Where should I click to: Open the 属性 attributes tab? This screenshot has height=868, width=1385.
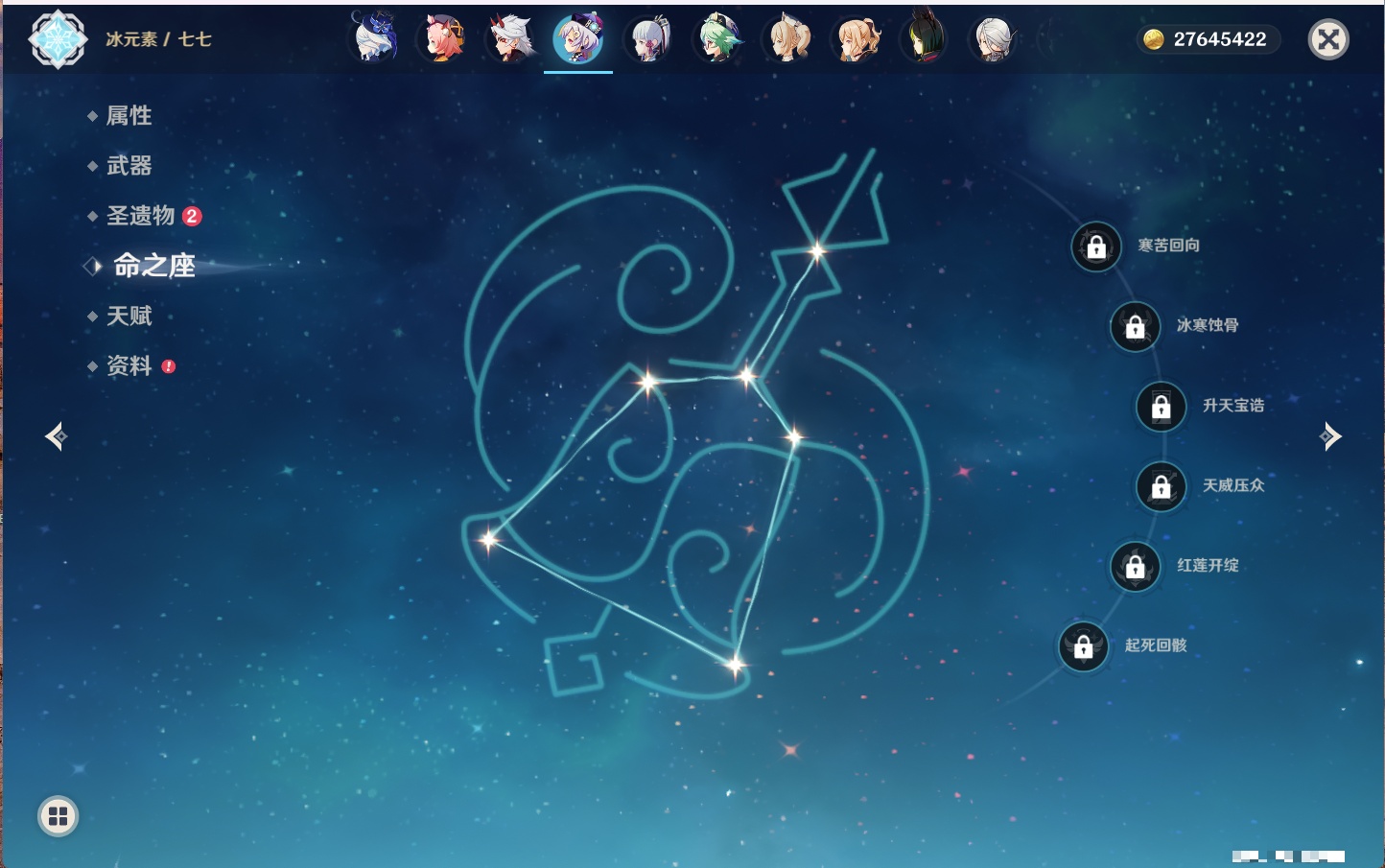click(129, 116)
